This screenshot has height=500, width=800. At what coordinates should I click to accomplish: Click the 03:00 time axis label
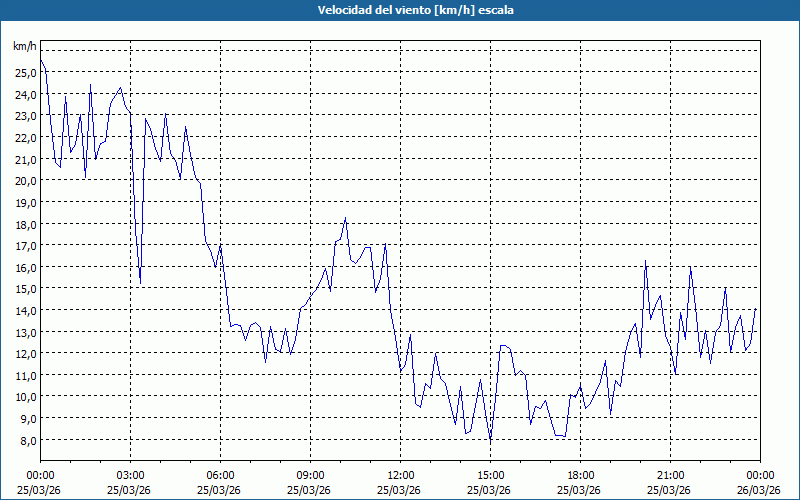coord(130,475)
